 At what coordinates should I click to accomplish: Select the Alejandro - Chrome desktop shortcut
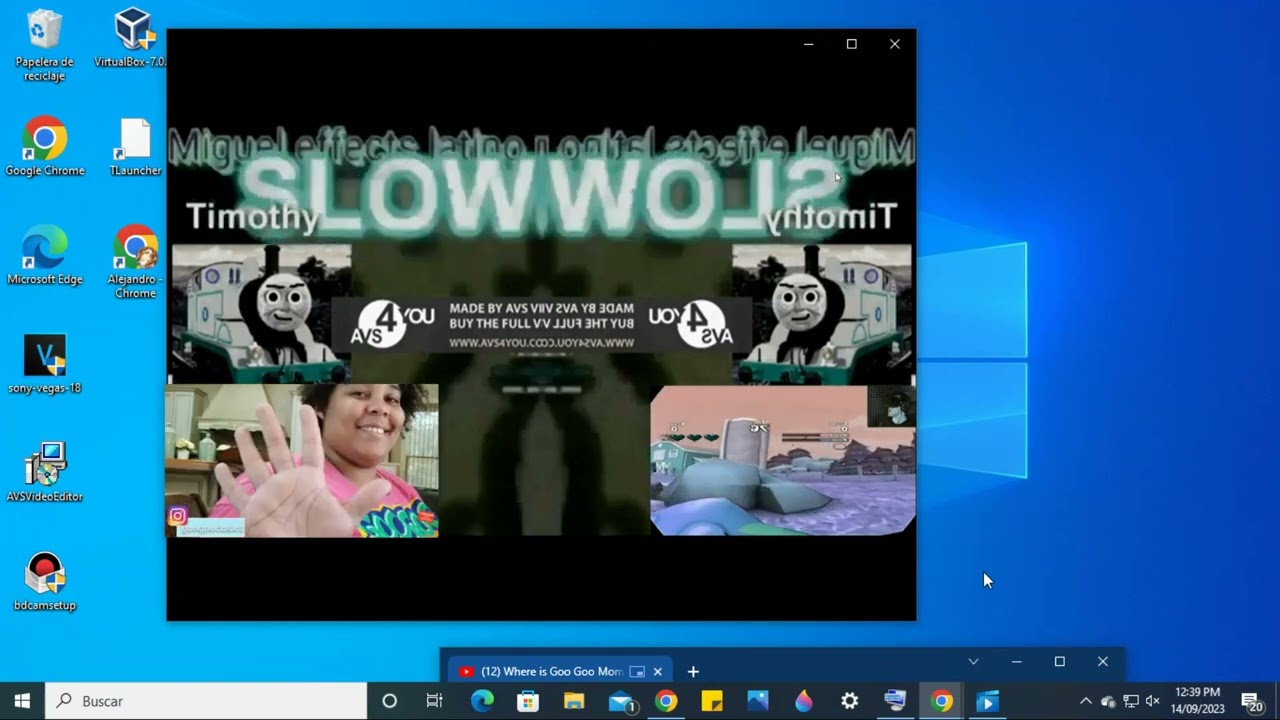click(135, 263)
